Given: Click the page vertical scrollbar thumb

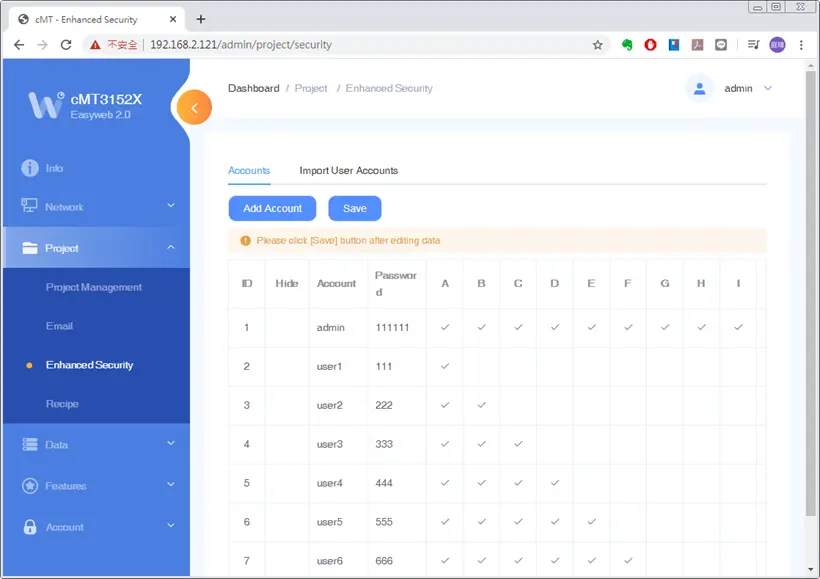Looking at the screenshot, I should pos(811,293).
